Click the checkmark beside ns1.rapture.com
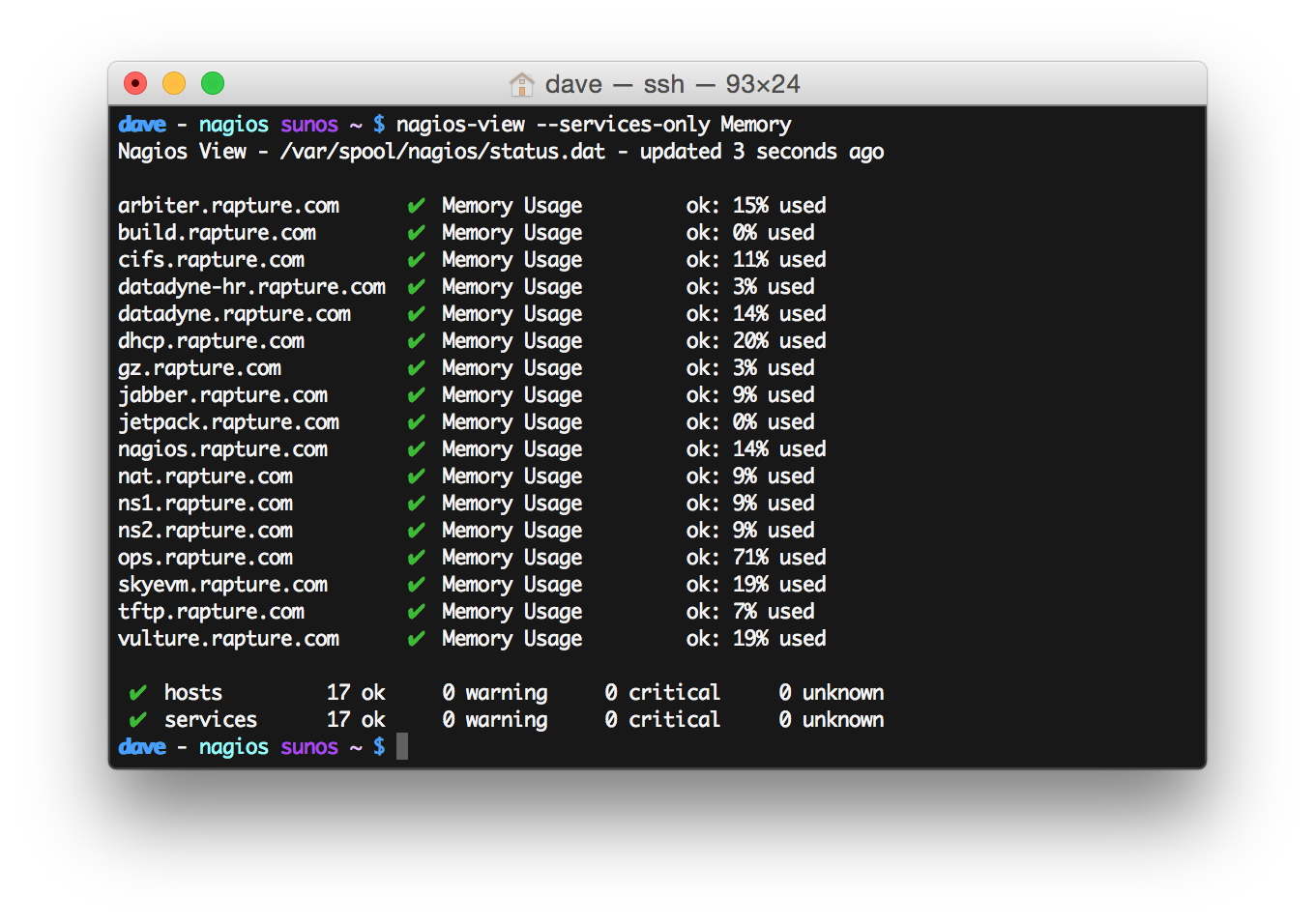Image resolution: width=1315 pixels, height=924 pixels. [417, 504]
